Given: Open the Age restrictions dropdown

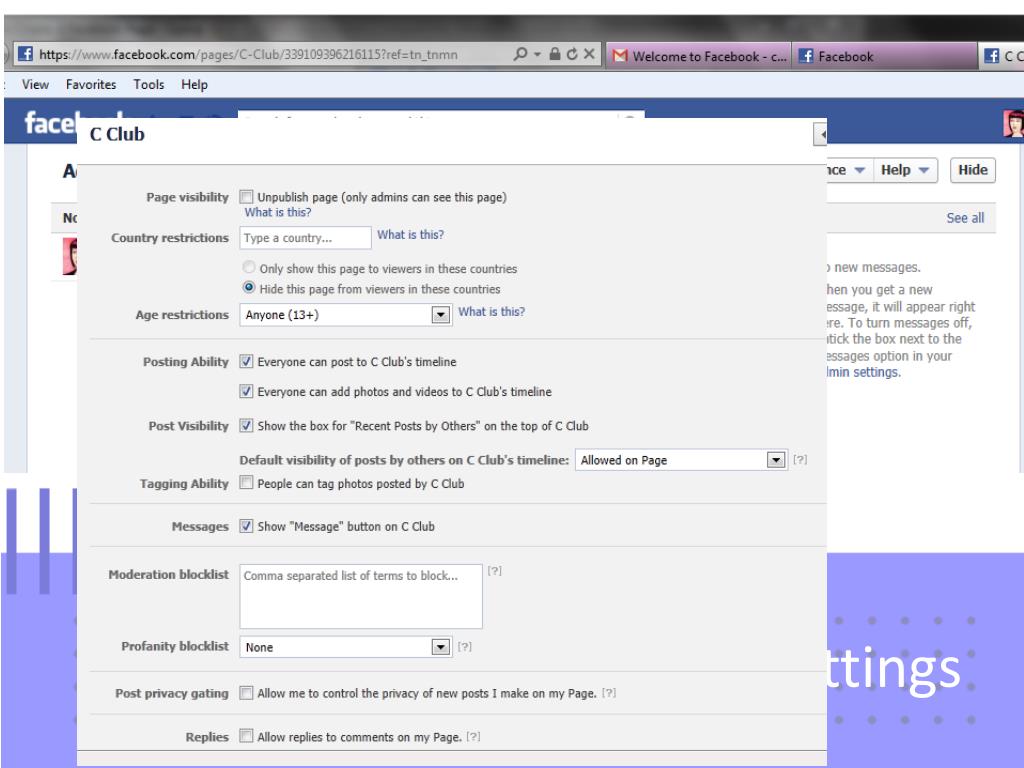Looking at the screenshot, I should 345,315.
